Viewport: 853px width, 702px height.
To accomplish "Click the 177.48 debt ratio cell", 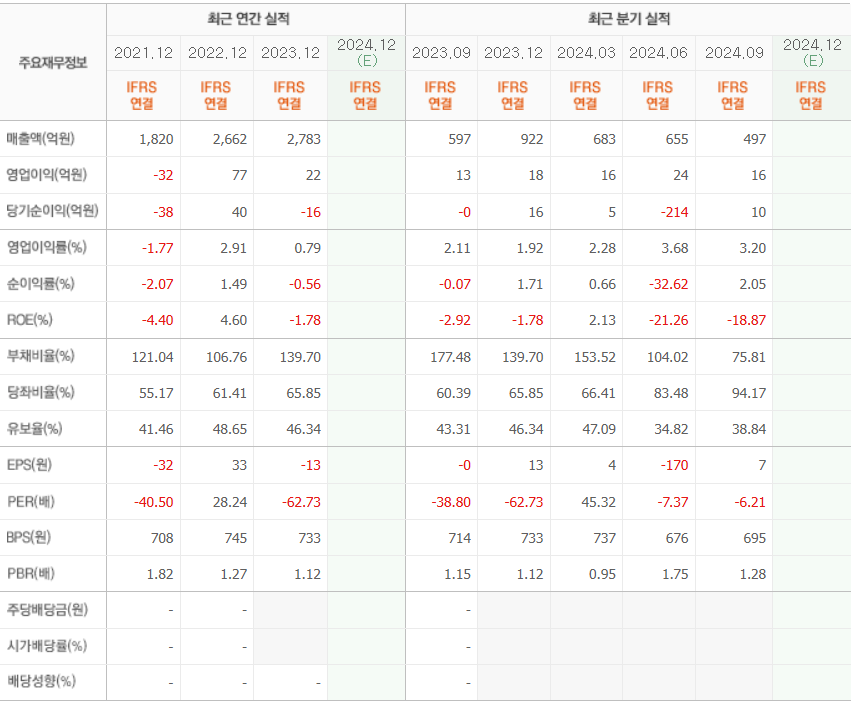I will (x=449, y=356).
